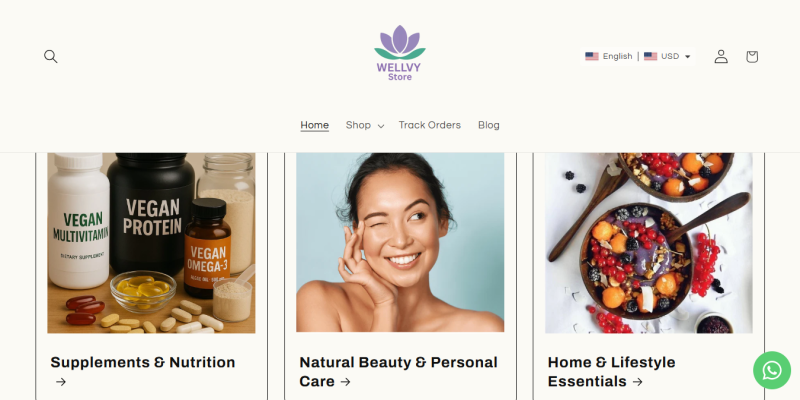Go to the Home menu item
The height and width of the screenshot is (400, 800).
click(314, 125)
